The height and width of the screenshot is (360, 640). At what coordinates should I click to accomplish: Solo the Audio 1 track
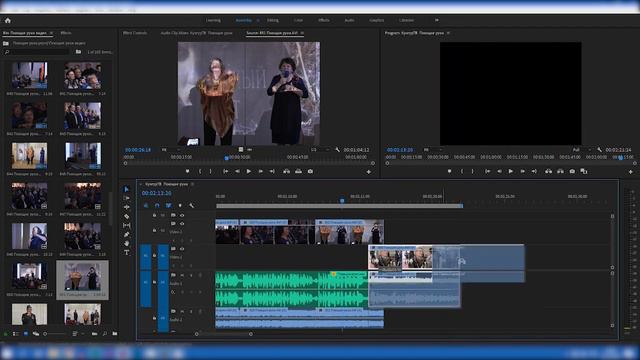(191, 276)
